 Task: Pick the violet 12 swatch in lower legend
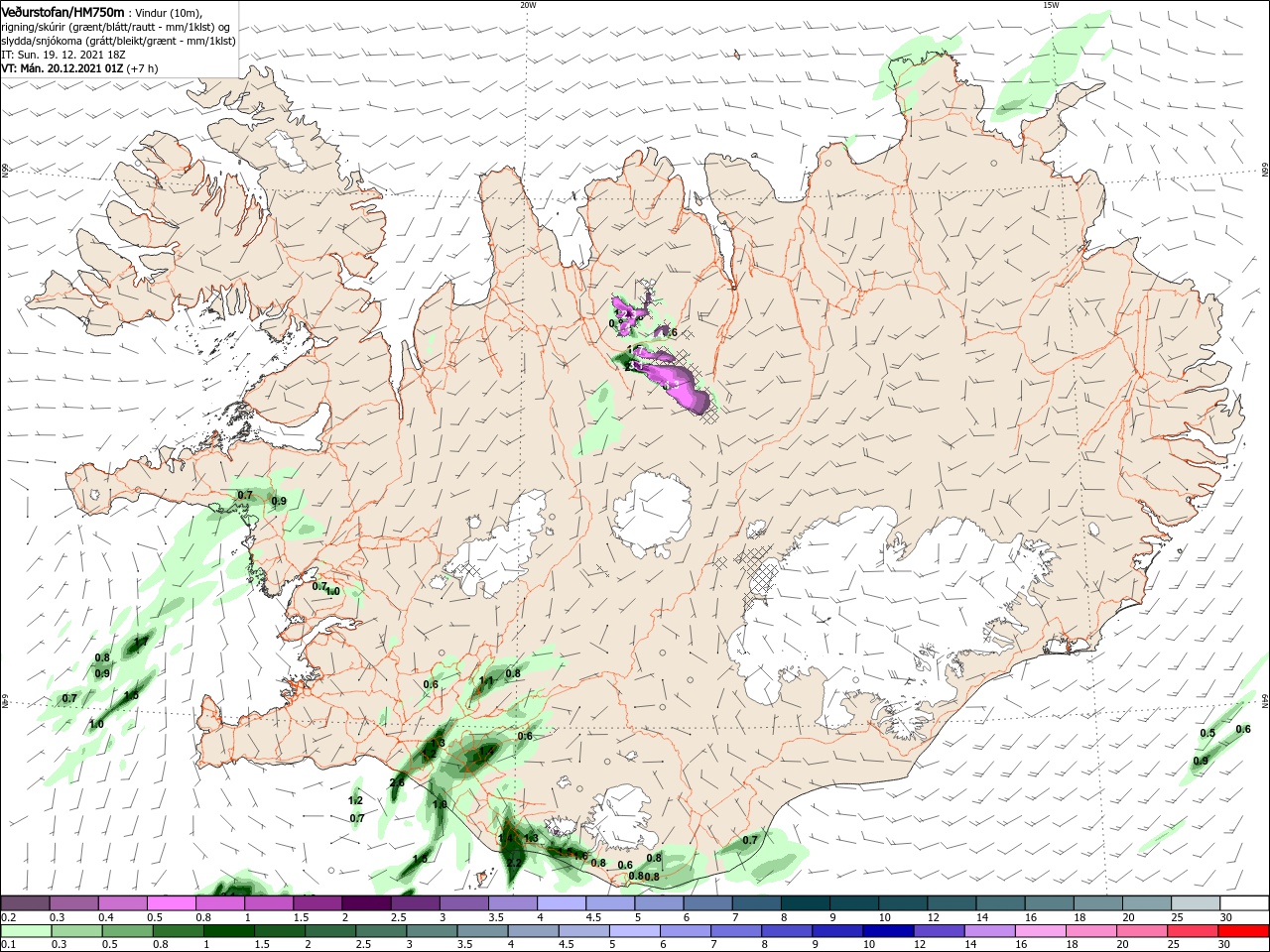pos(938,931)
